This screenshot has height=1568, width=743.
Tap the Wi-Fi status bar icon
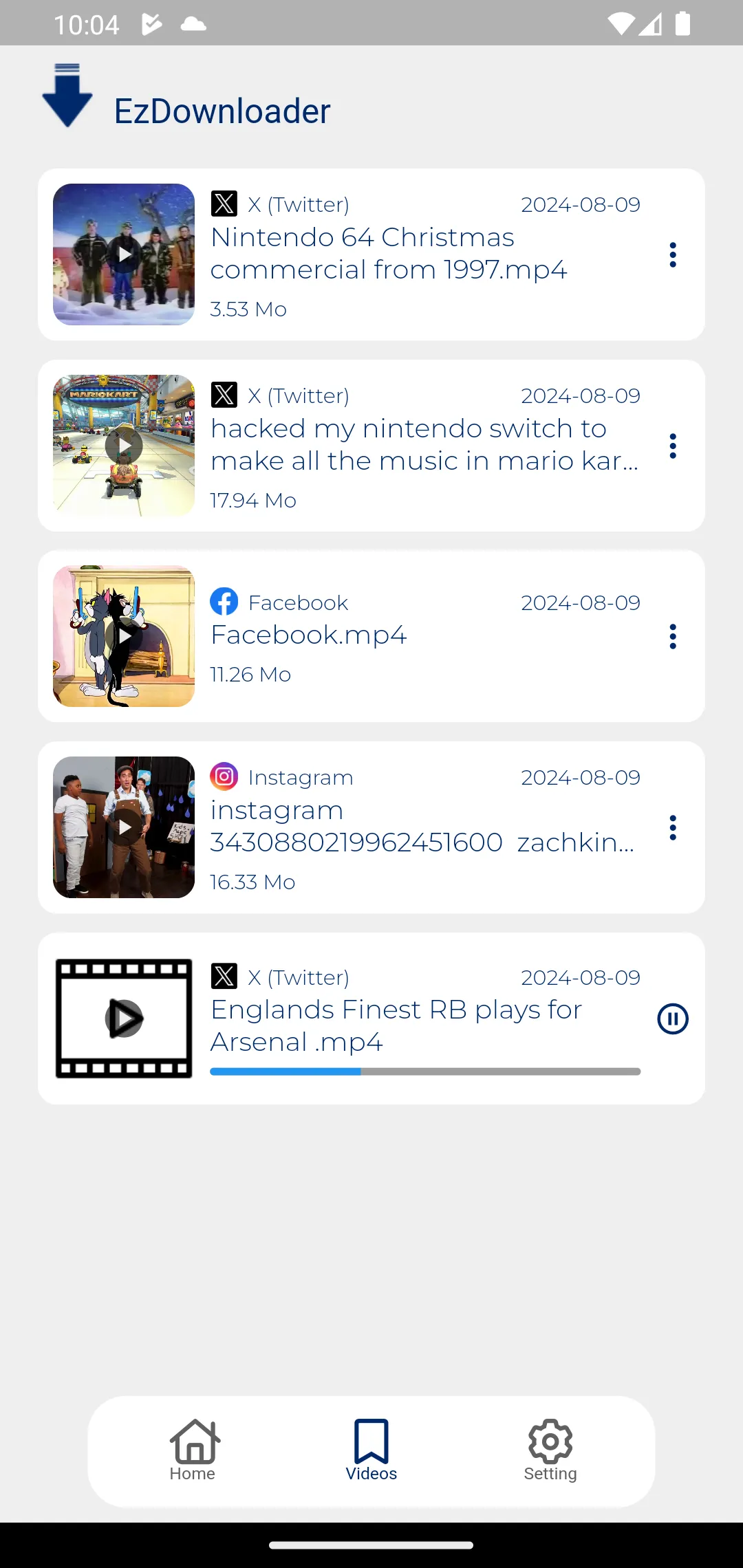tap(621, 25)
